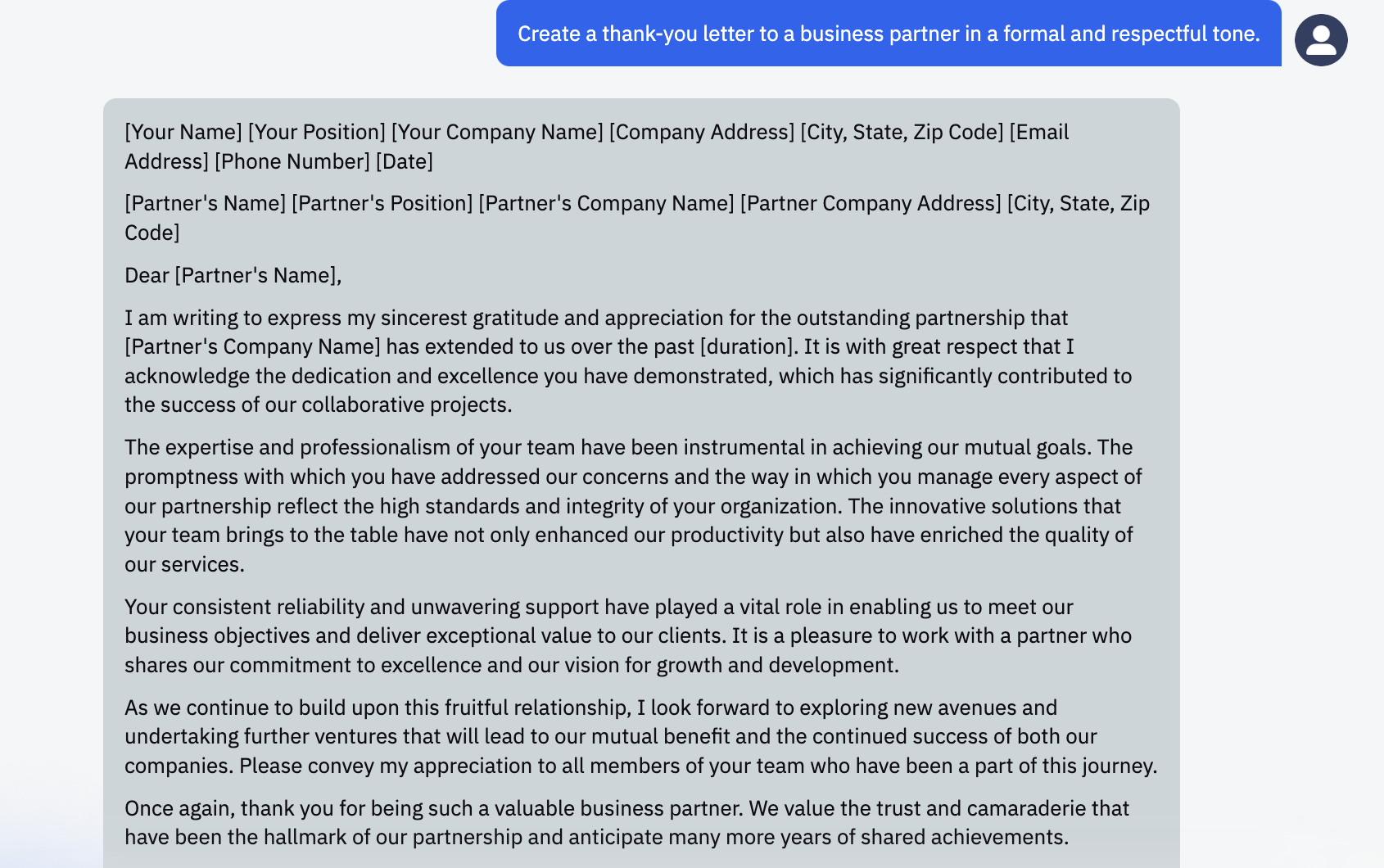The height and width of the screenshot is (868, 1384).
Task: Click the [Your Name] placeholder text
Action: click(183, 132)
